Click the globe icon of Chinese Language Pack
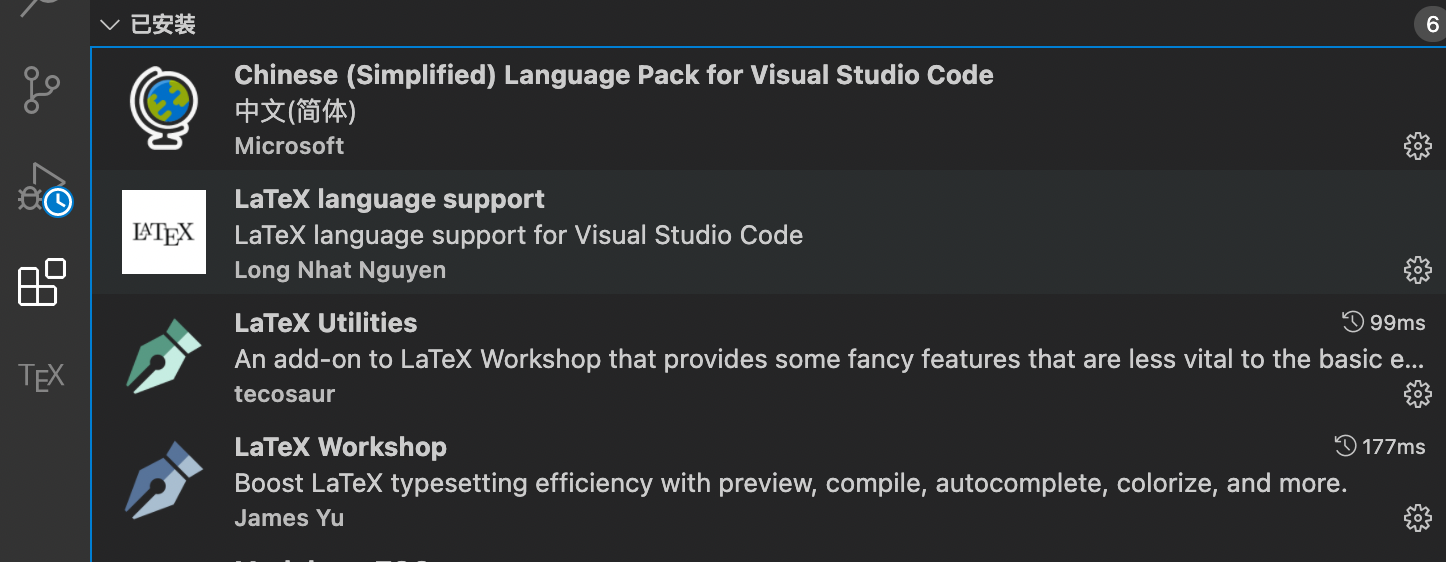The width and height of the screenshot is (1446, 562). pyautogui.click(x=163, y=108)
